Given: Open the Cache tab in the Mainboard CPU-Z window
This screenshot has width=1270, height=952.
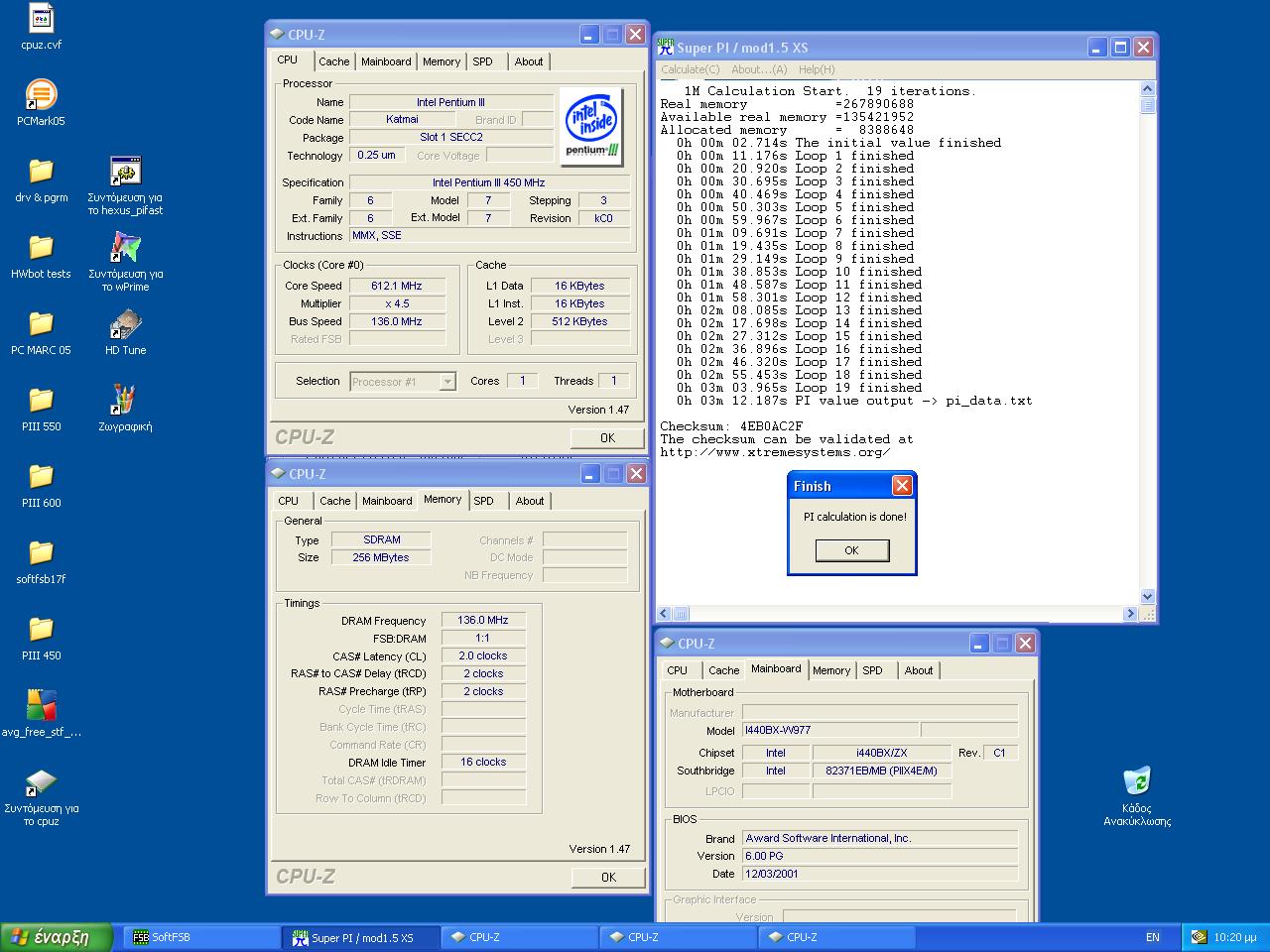Looking at the screenshot, I should [x=723, y=670].
